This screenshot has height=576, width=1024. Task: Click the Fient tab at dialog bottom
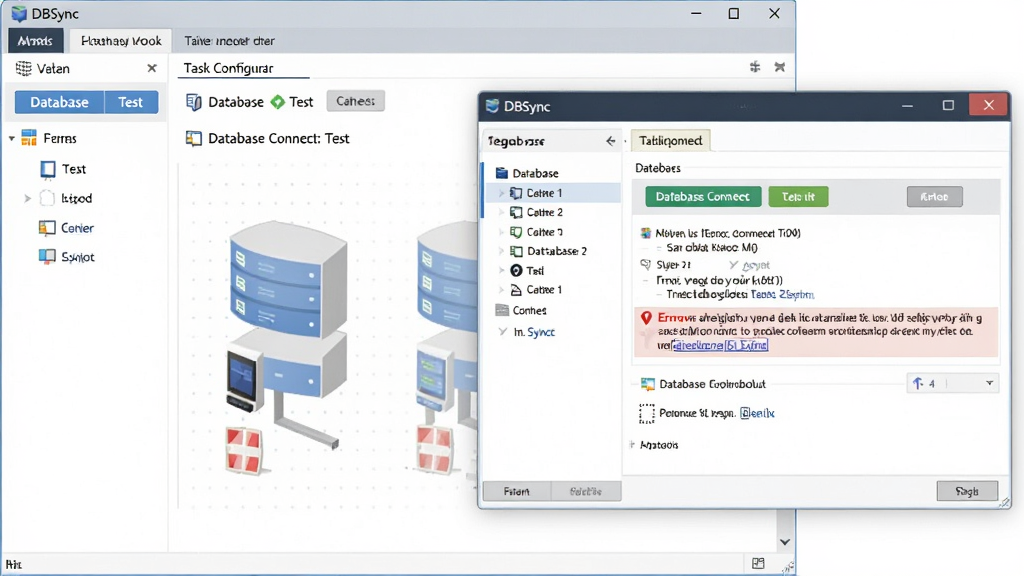click(517, 491)
